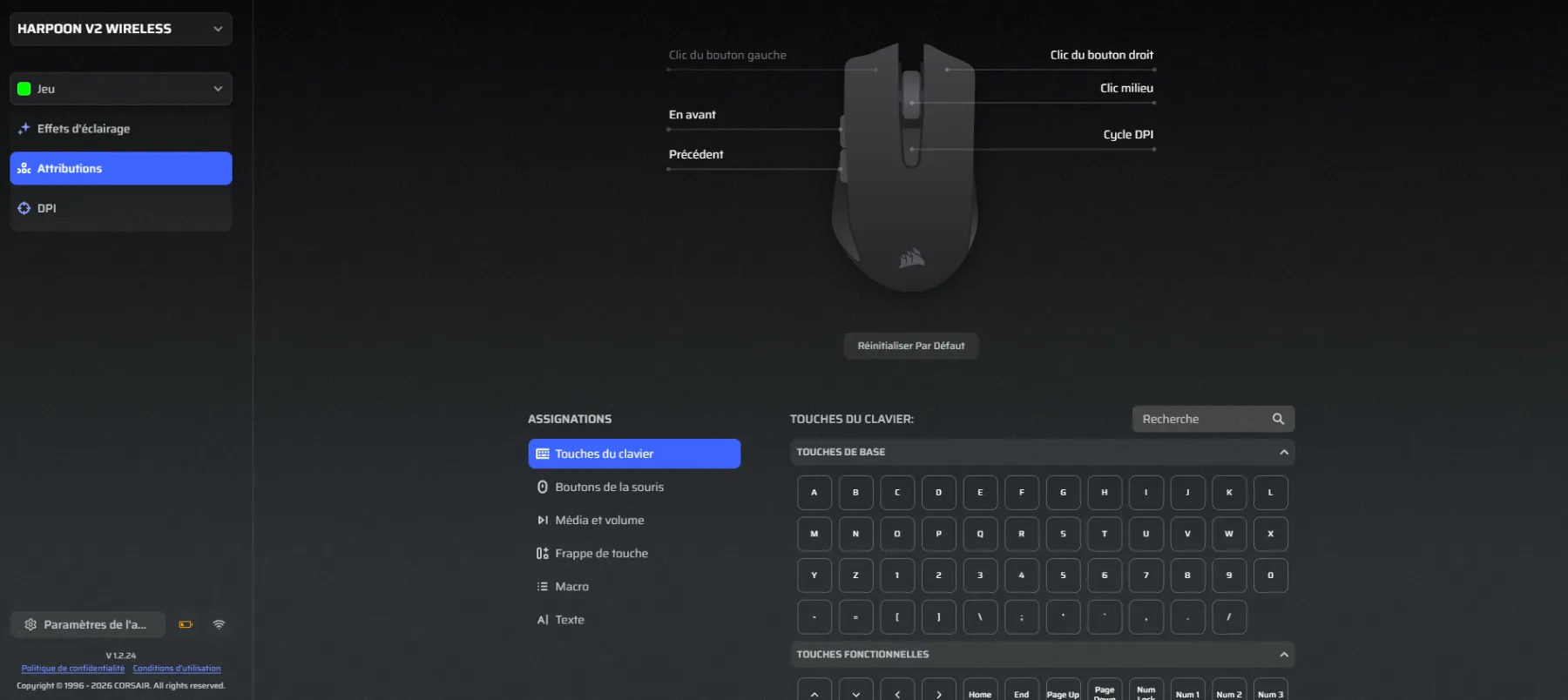
Task: Assign the Q key
Action: (980, 534)
